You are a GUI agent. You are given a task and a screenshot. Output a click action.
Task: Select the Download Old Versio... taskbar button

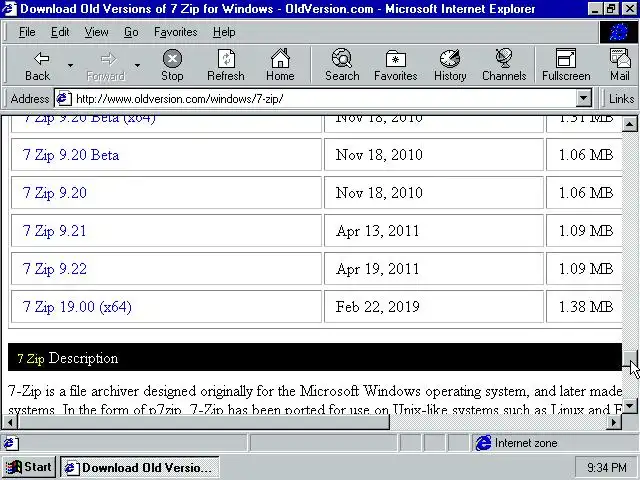[x=140, y=467]
